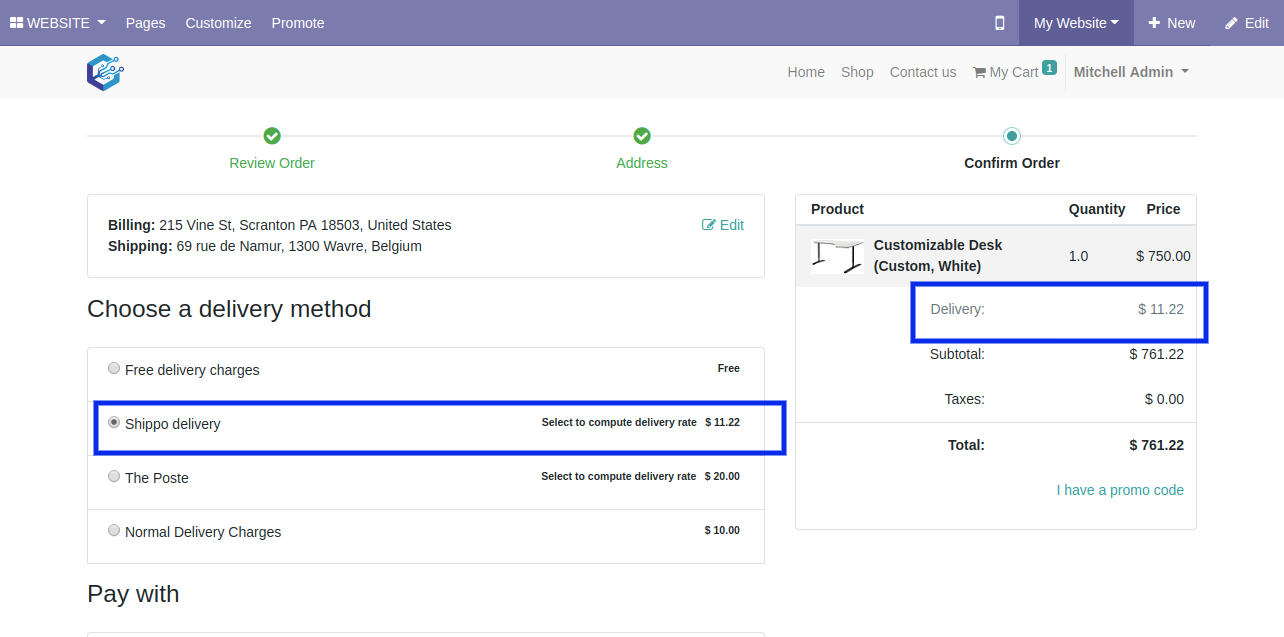The image size is (1284, 637).
Task: Go to the Shop page
Action: coord(857,72)
